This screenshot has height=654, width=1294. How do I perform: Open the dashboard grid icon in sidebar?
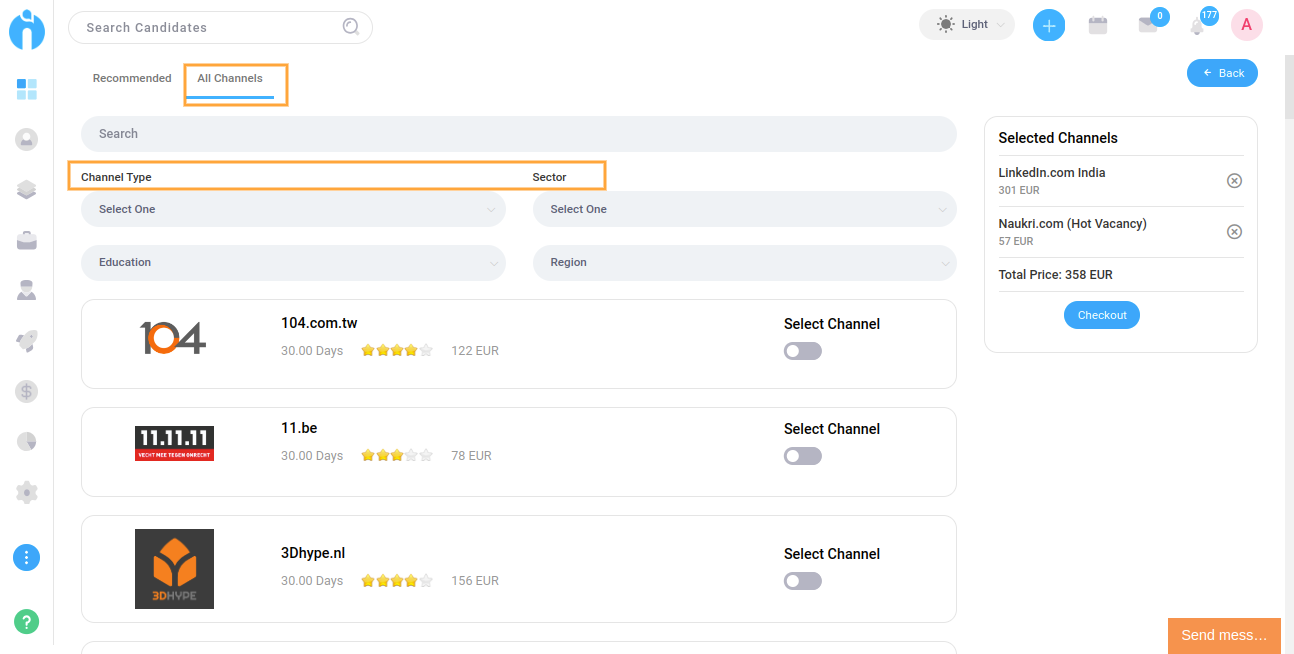click(x=27, y=89)
